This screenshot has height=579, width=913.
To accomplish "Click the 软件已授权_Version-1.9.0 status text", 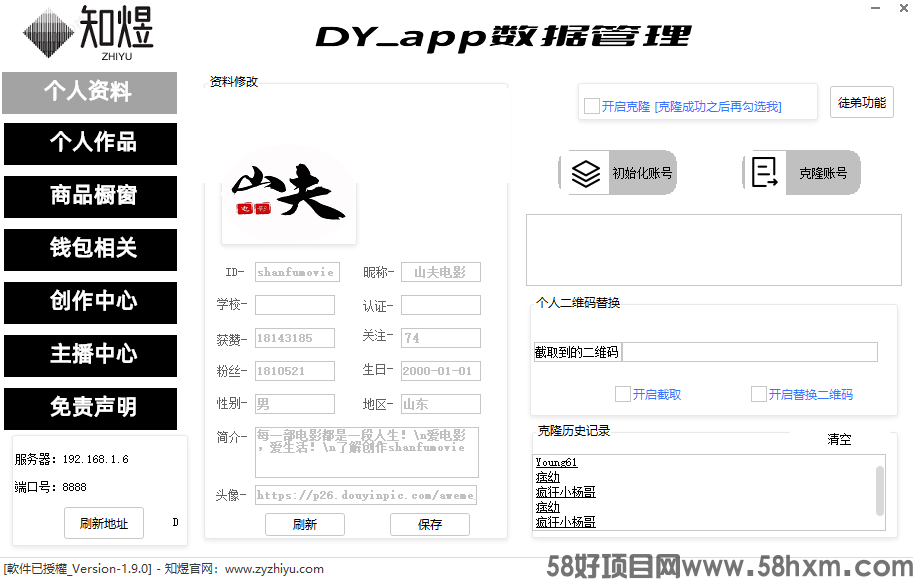I will click(x=77, y=569).
